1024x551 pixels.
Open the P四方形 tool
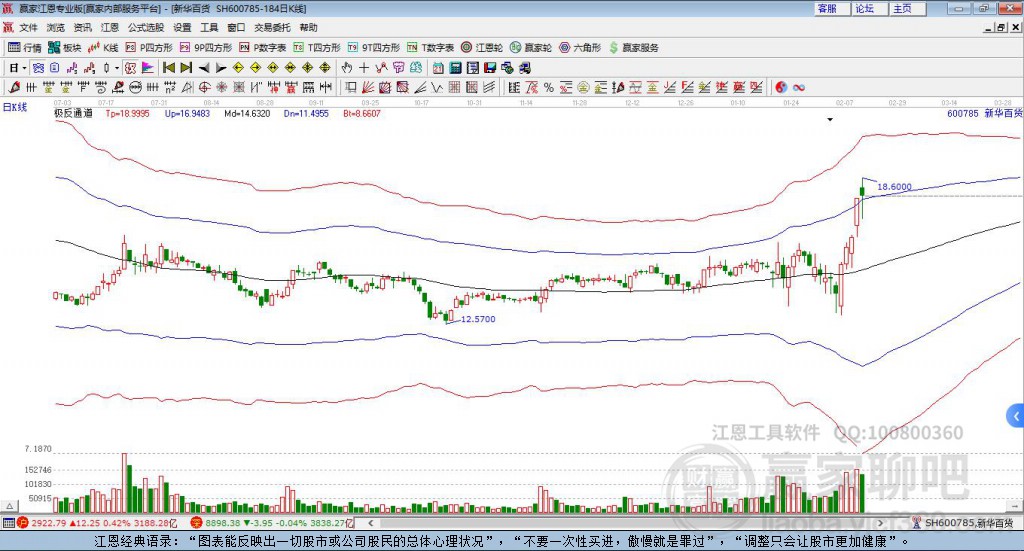pos(149,48)
